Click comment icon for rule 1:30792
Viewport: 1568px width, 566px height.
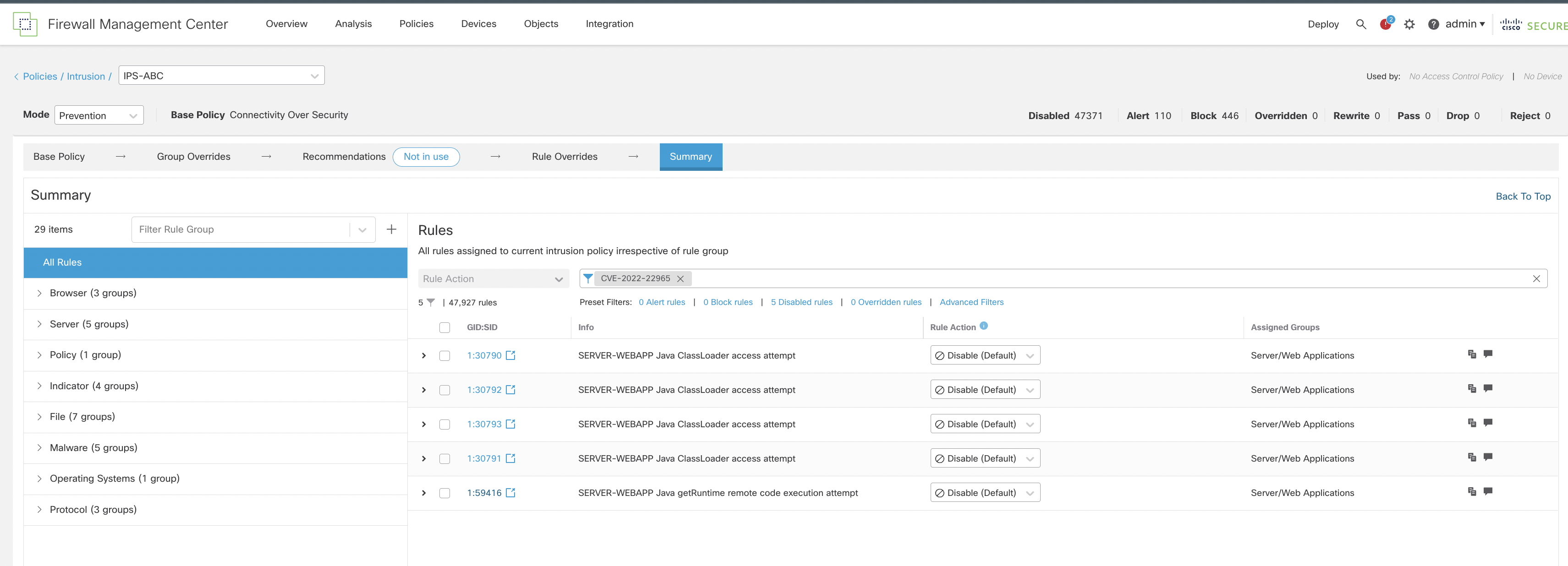click(x=1488, y=388)
